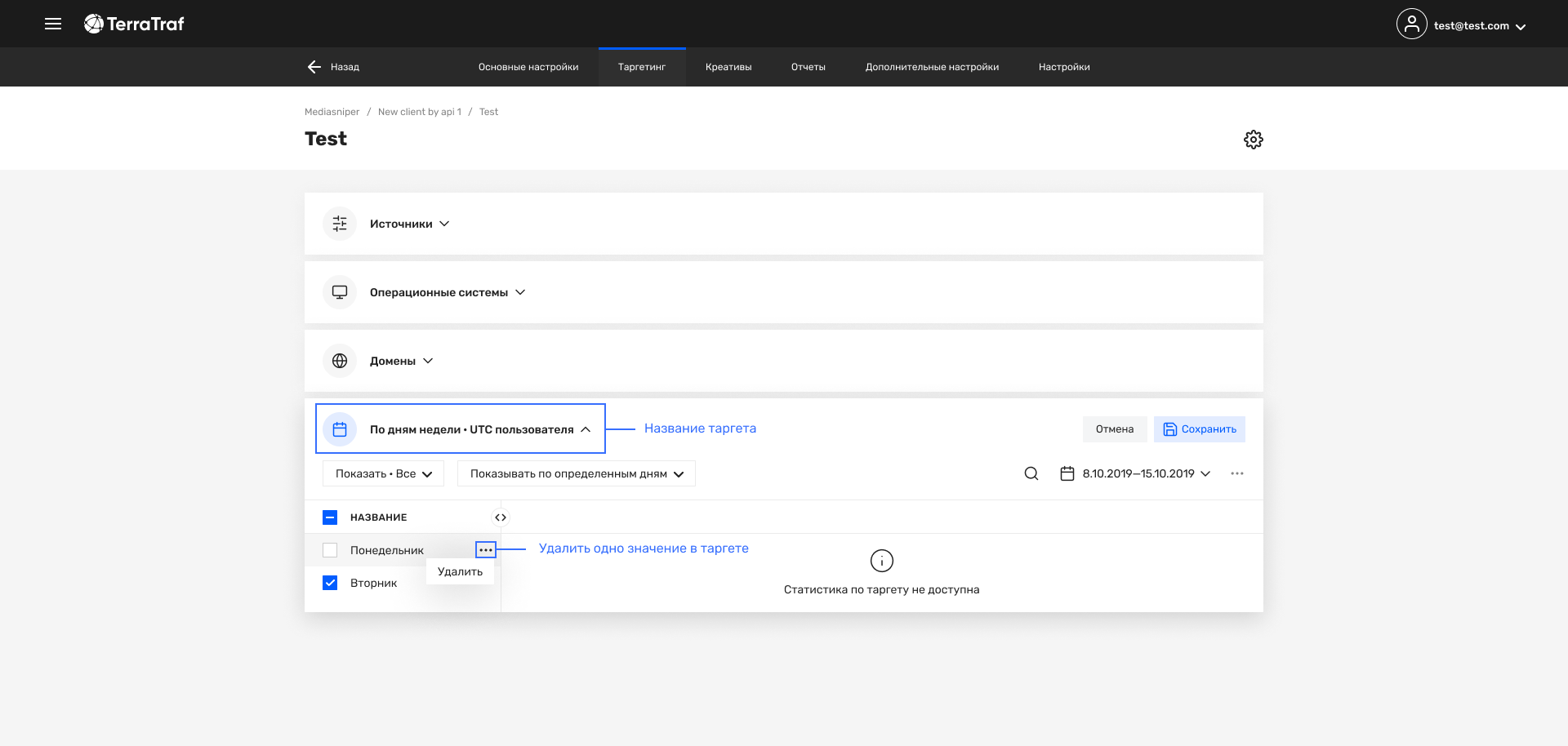
Task: Choose Удалить from the popup menu
Action: click(x=460, y=571)
